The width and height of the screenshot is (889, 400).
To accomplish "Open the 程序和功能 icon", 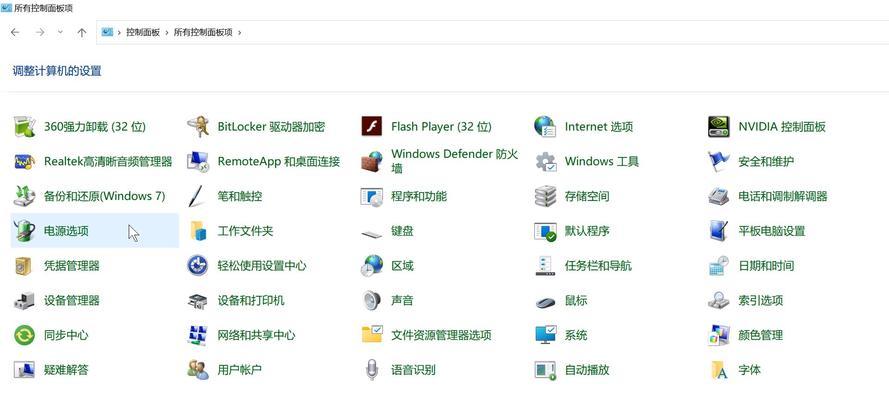I will coord(372,197).
